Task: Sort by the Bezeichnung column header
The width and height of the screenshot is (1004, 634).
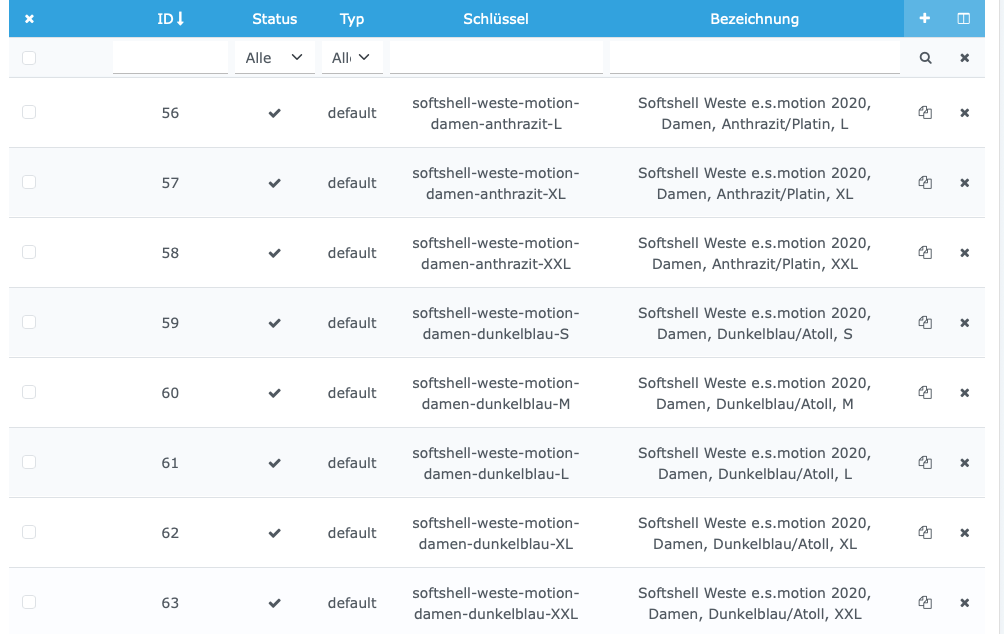Action: [x=755, y=19]
